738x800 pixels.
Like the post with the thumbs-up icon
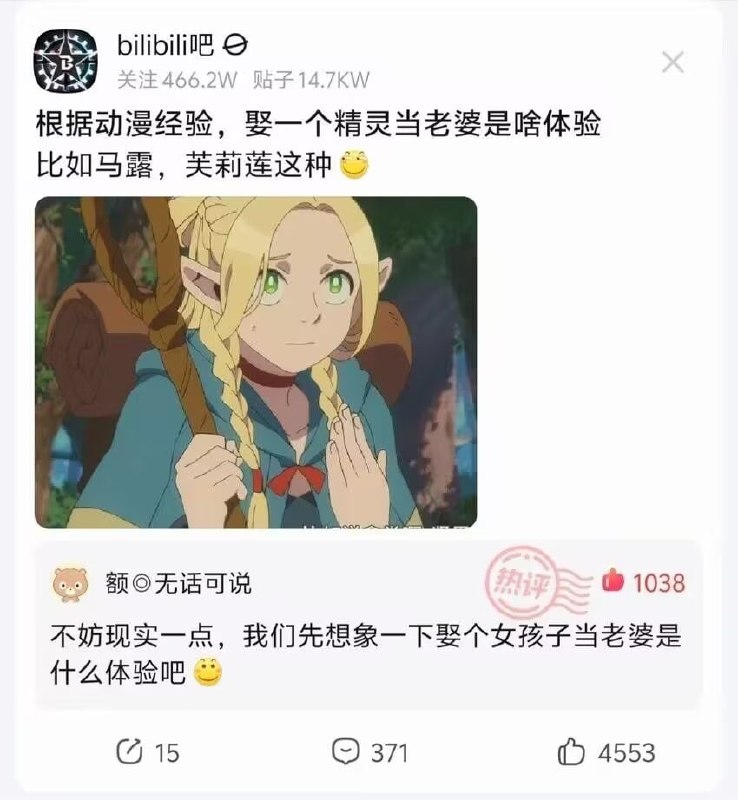coord(571,752)
